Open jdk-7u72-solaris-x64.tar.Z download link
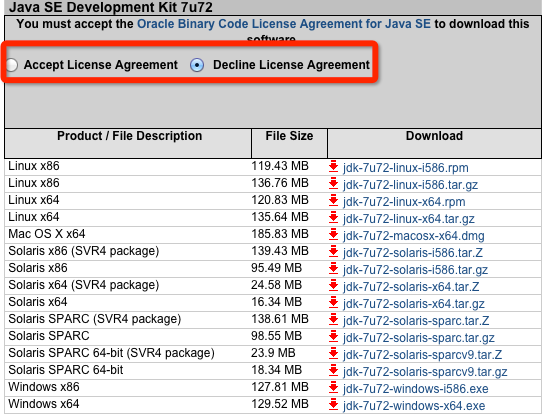 point(411,287)
